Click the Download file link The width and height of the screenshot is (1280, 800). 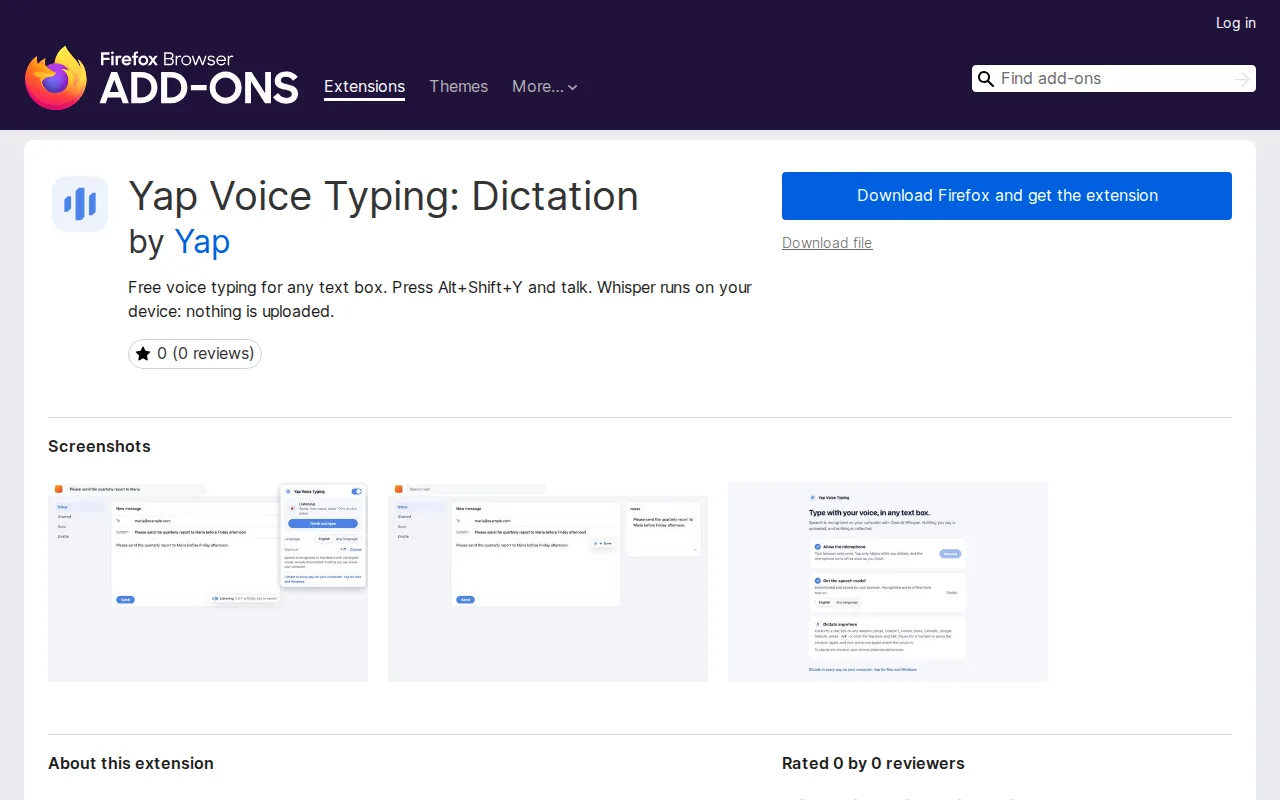(827, 243)
